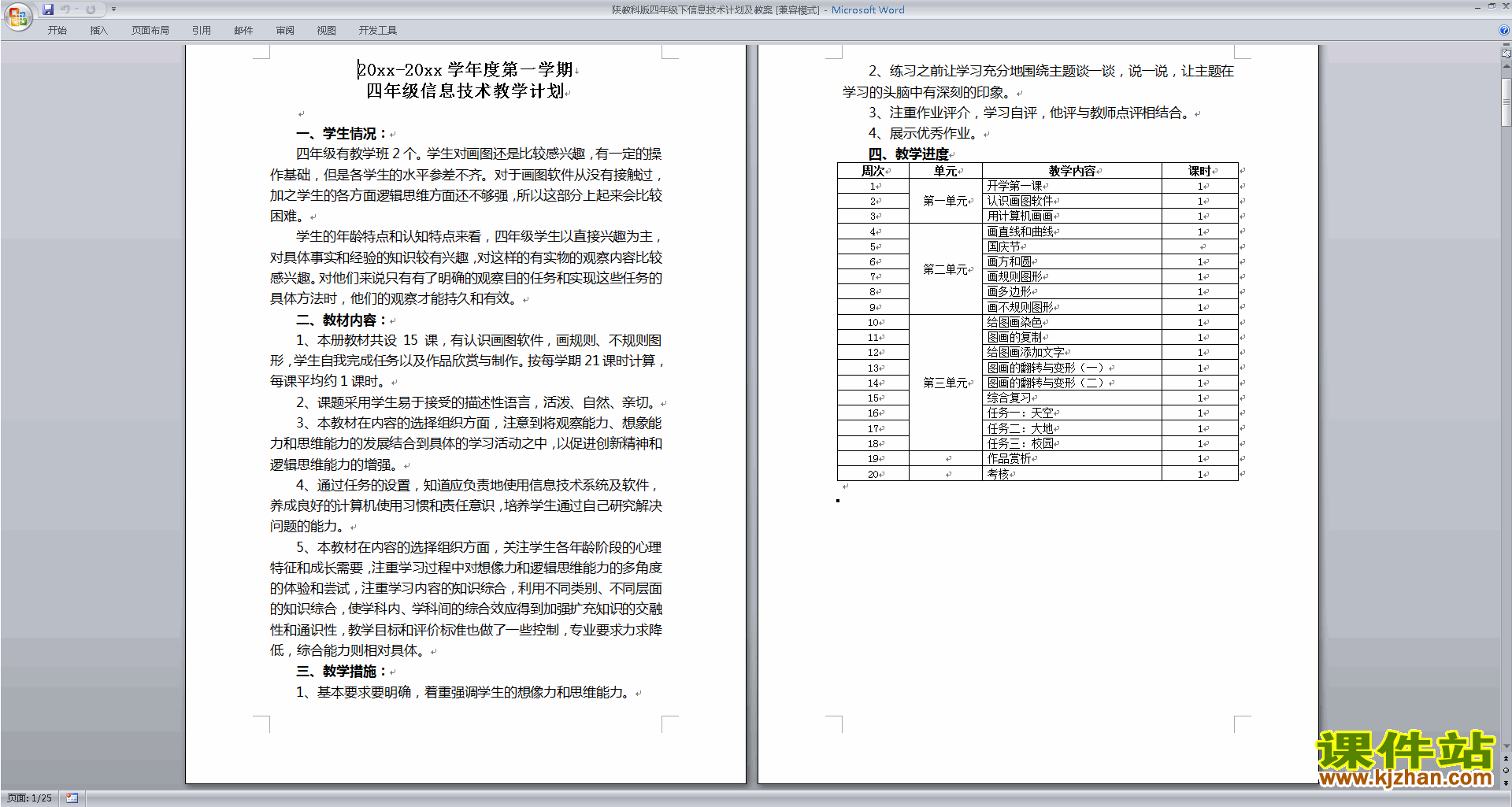Select the 审阅 ribbon tab
This screenshot has height=807, width=1512.
(285, 31)
